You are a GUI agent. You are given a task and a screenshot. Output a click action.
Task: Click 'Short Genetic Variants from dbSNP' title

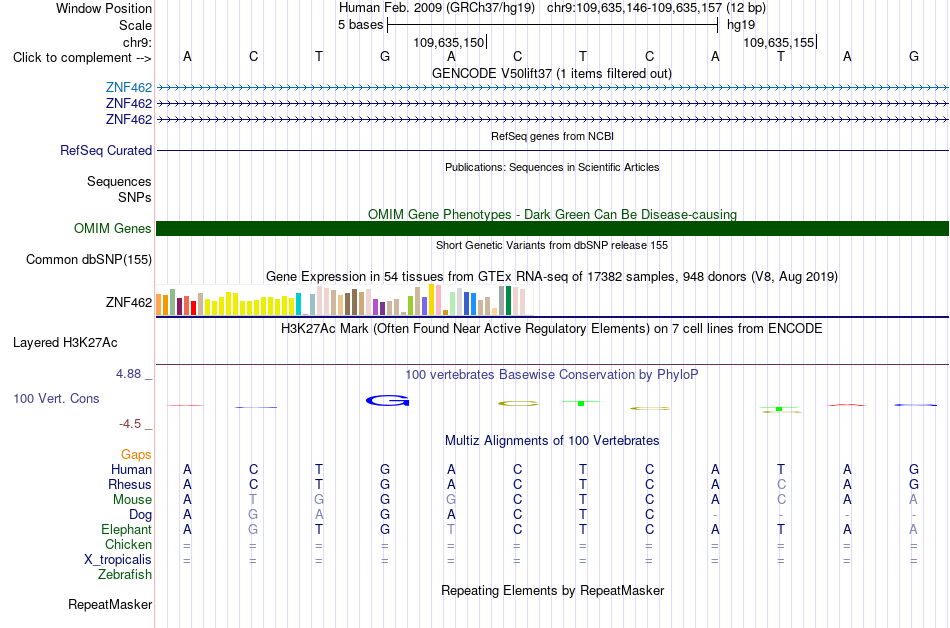552,245
